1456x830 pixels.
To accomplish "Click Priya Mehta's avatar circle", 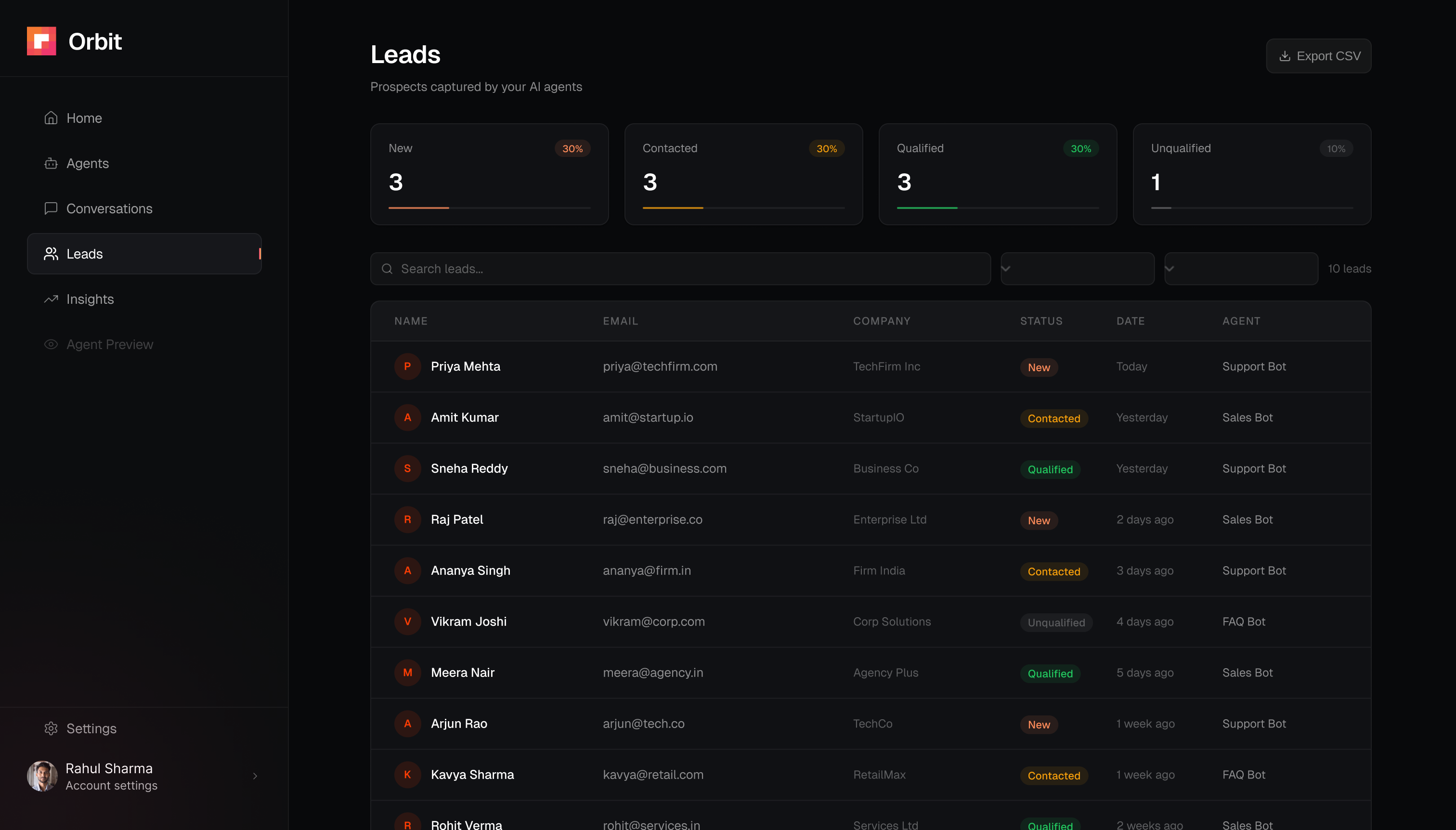I will click(408, 366).
